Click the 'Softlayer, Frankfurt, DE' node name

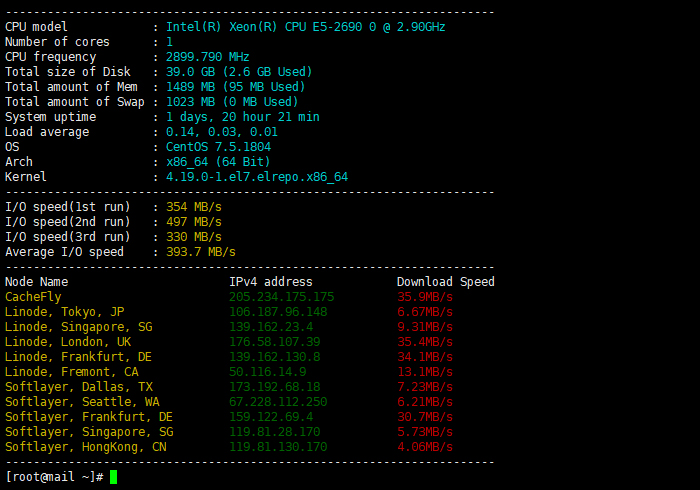[x=89, y=417]
